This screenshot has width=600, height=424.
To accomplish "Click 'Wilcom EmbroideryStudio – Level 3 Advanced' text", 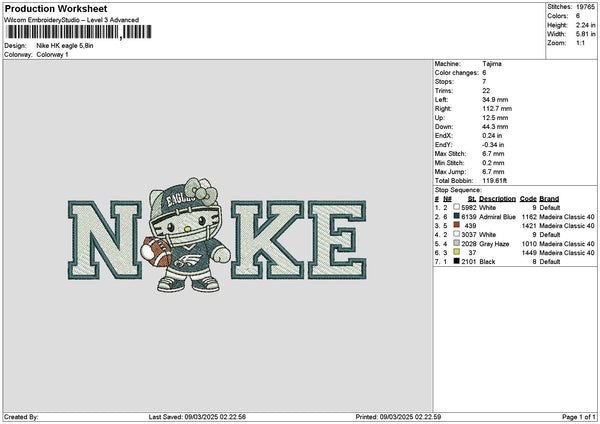I will click(x=72, y=20).
